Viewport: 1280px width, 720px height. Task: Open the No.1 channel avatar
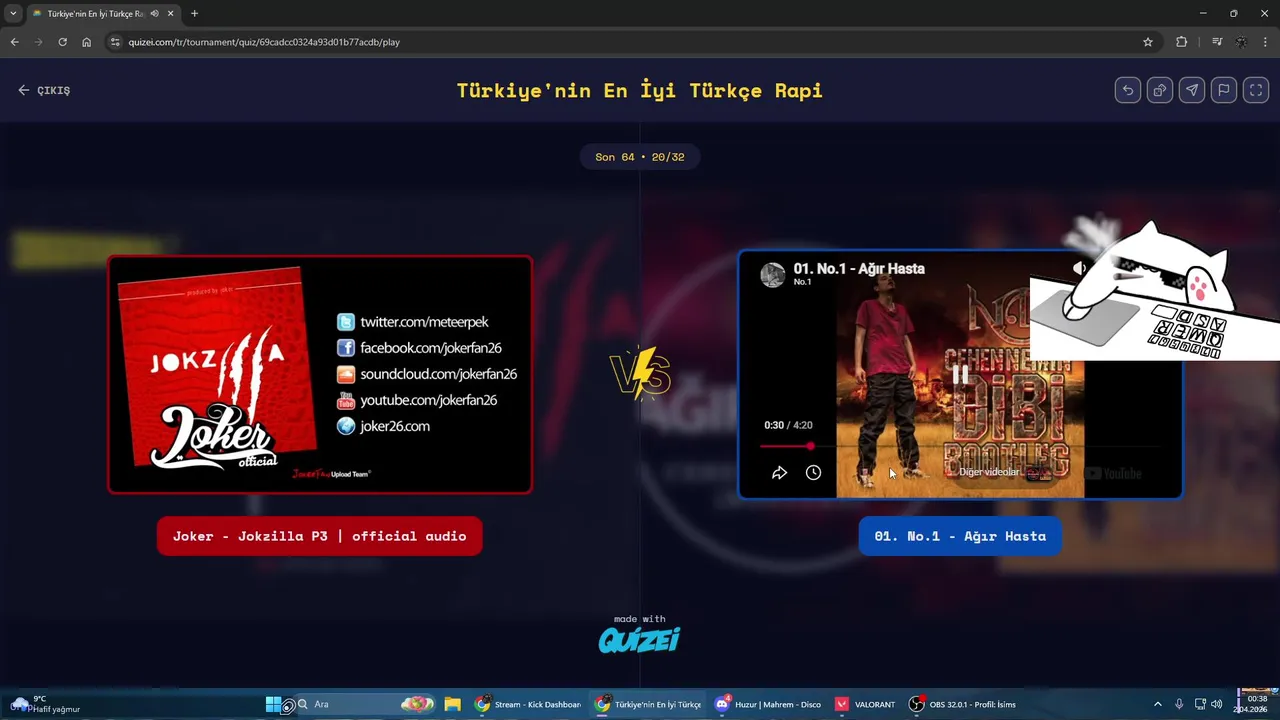pos(773,275)
